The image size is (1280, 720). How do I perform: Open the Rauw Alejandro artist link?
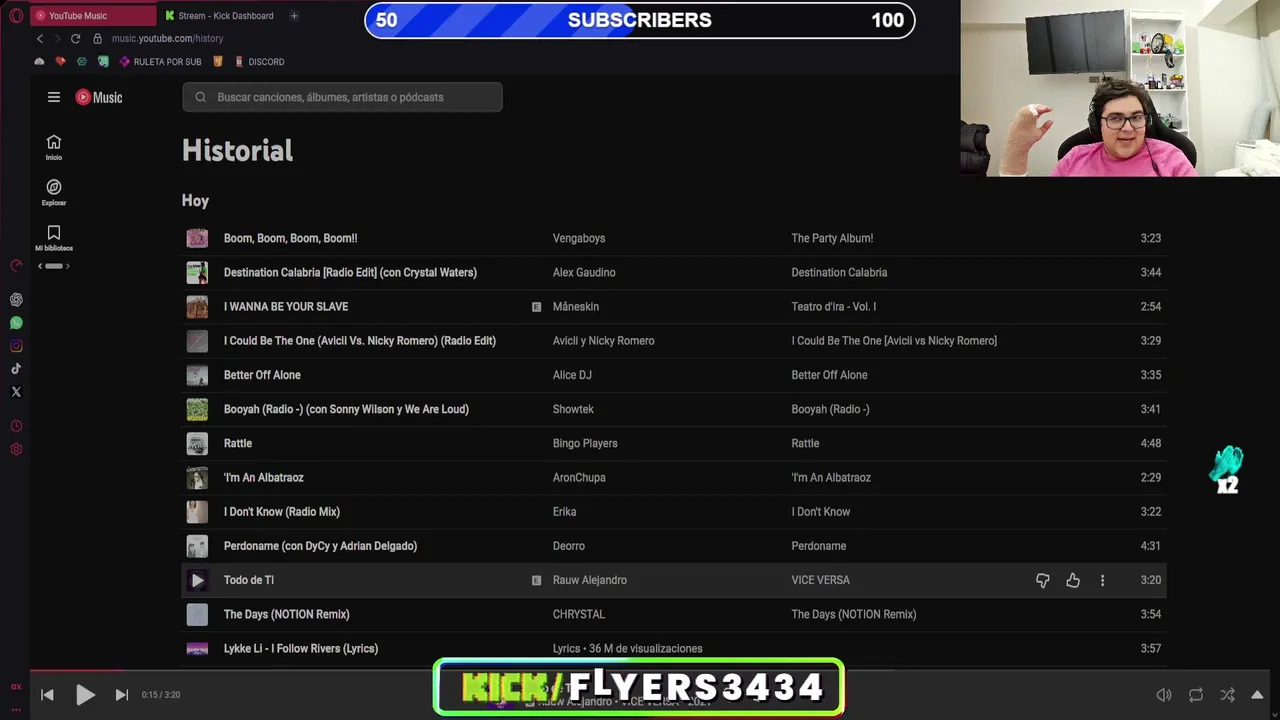tap(590, 580)
